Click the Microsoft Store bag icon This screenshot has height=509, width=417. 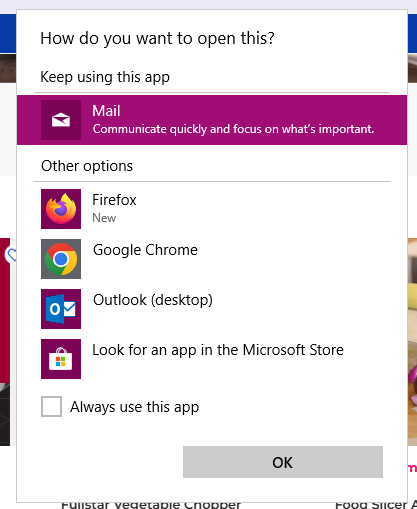61,359
